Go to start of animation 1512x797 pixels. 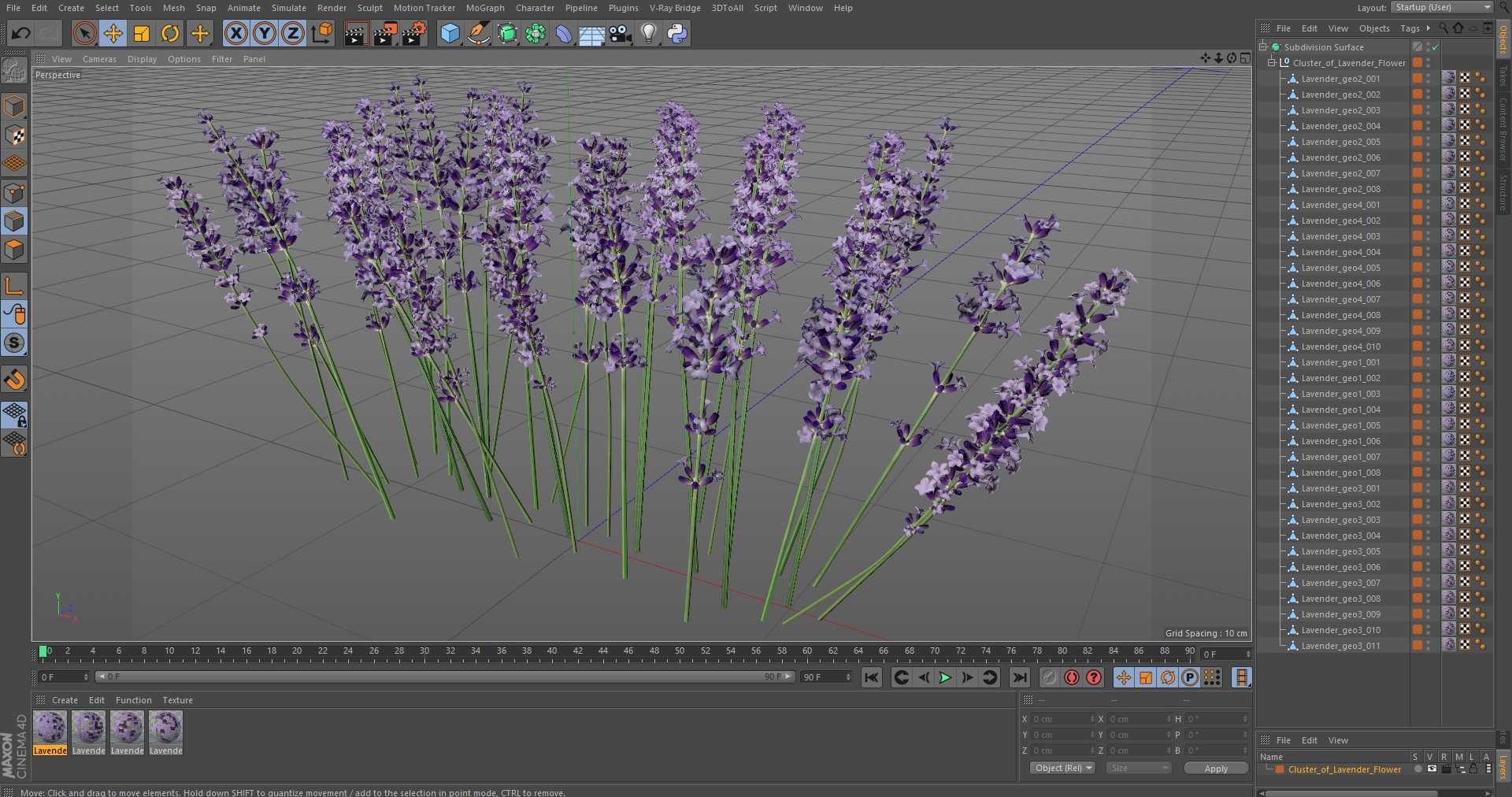pos(871,677)
